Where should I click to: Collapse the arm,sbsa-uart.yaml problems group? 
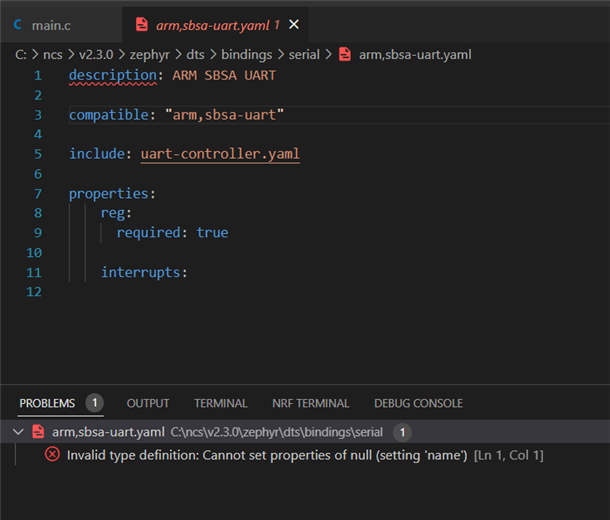pyautogui.click(x=18, y=432)
